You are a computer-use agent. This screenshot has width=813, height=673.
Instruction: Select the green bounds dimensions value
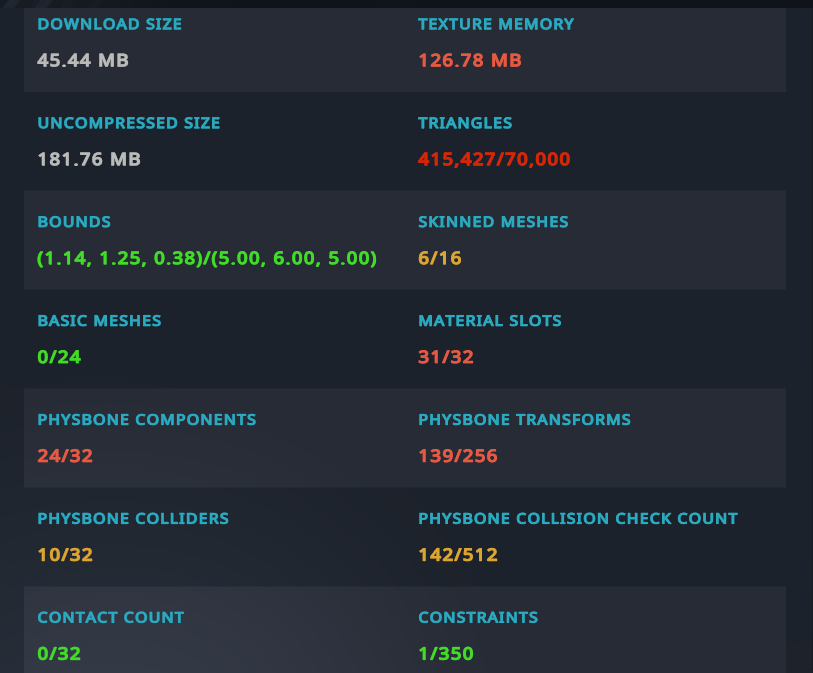207,258
